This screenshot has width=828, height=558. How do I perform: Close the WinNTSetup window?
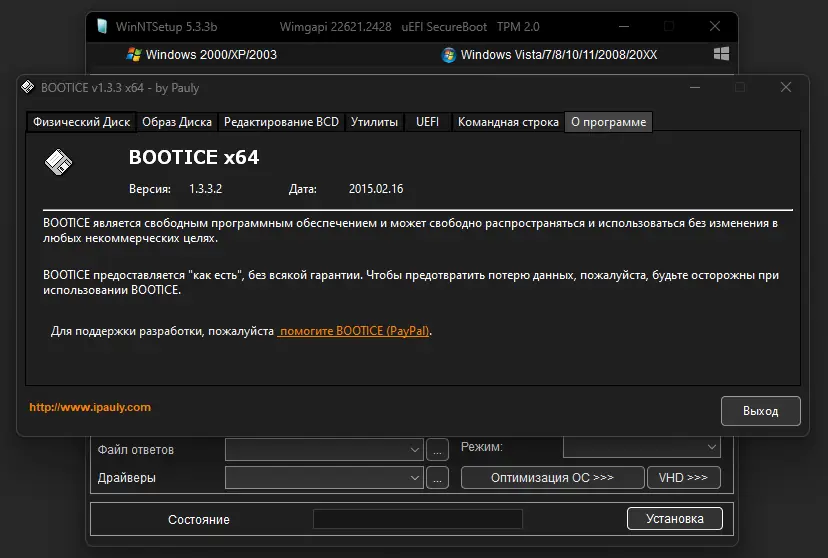click(x=715, y=26)
